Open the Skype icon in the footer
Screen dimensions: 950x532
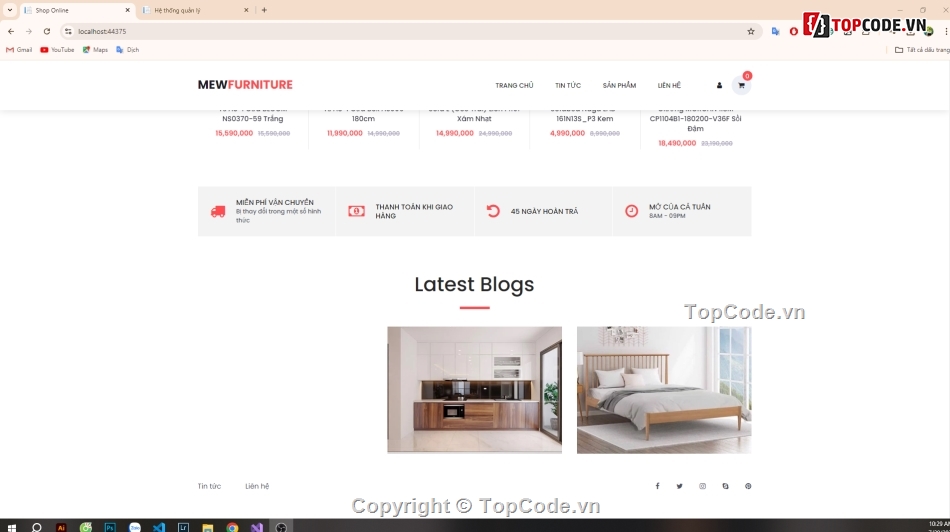click(725, 486)
